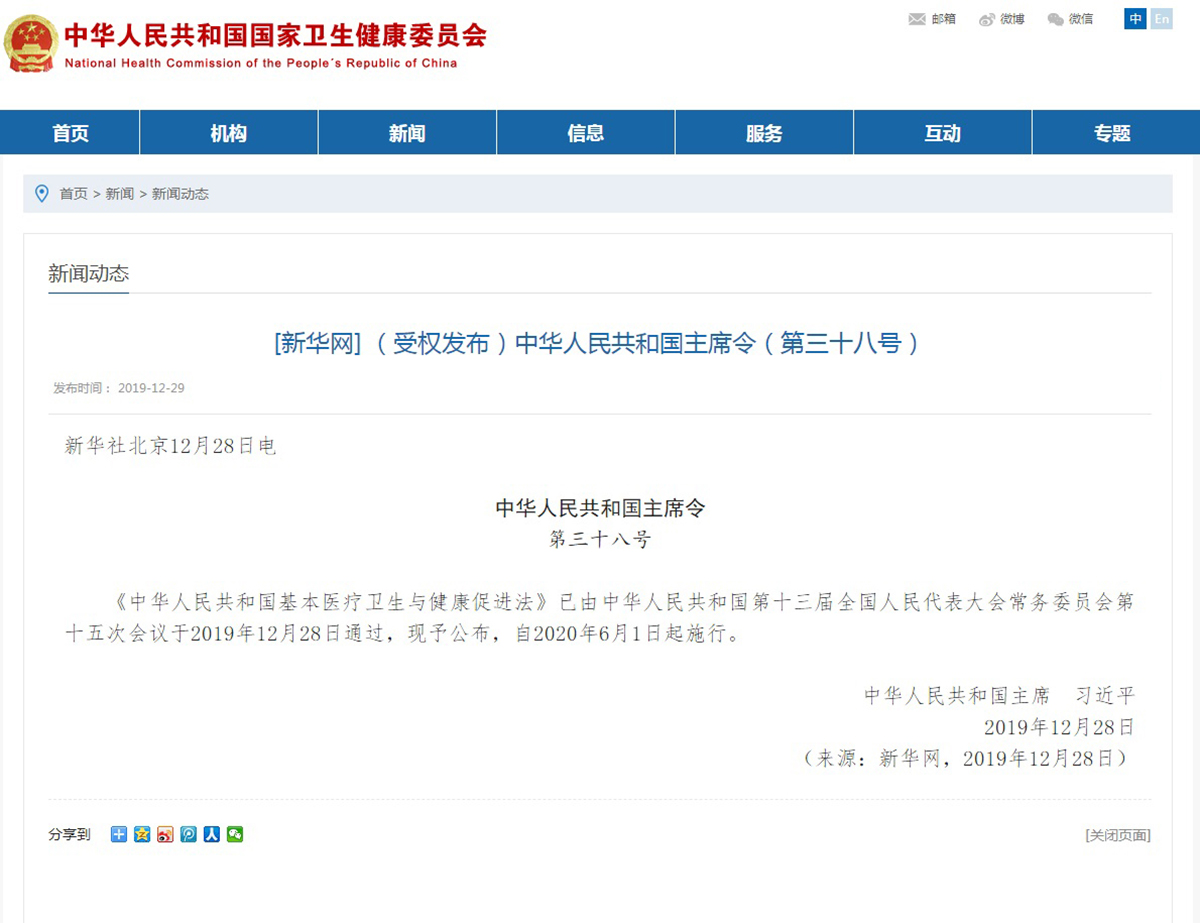1200x923 pixels.
Task: Expand the 专题 navigation menu
Action: pyautogui.click(x=1111, y=133)
